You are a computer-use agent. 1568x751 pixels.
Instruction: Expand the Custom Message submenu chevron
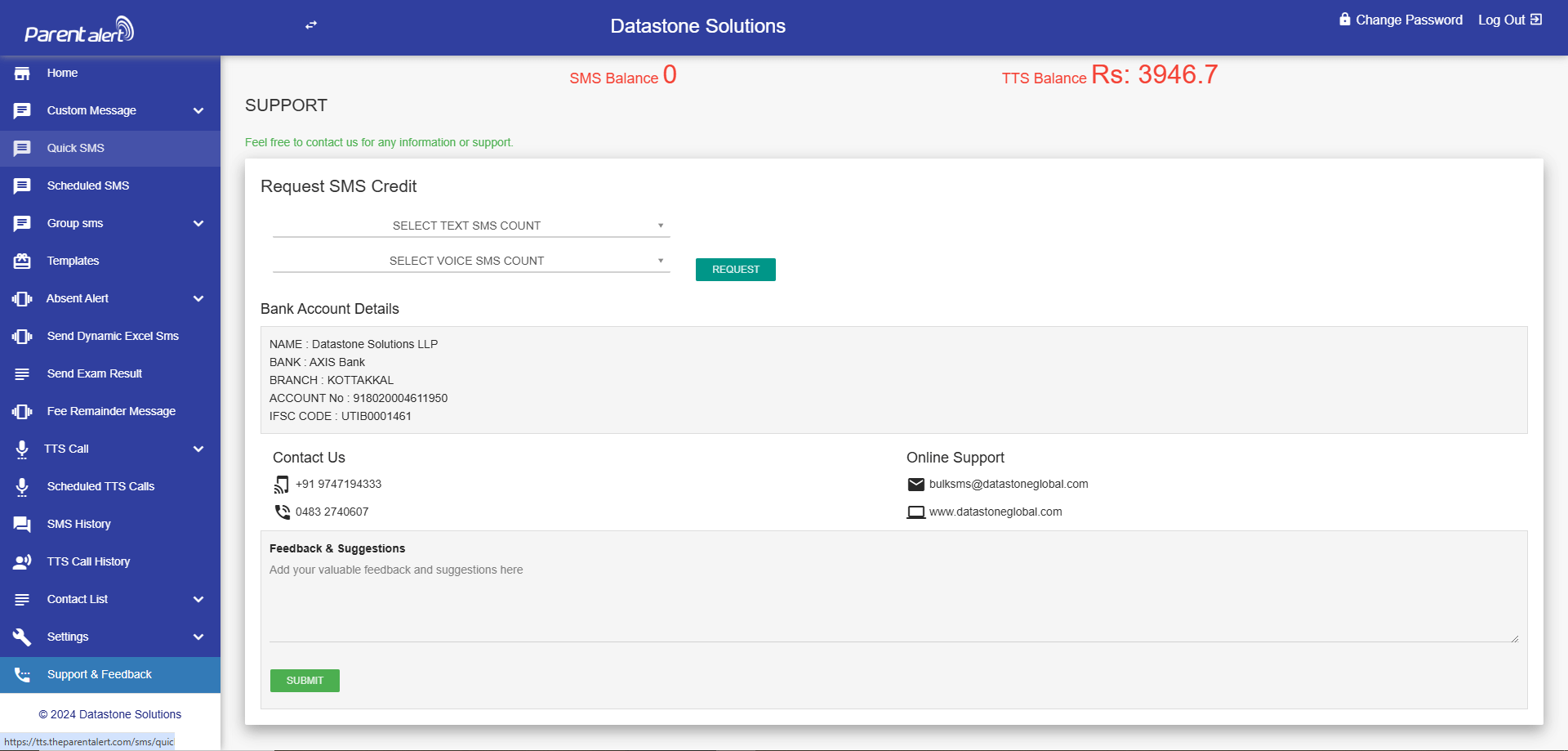click(198, 111)
